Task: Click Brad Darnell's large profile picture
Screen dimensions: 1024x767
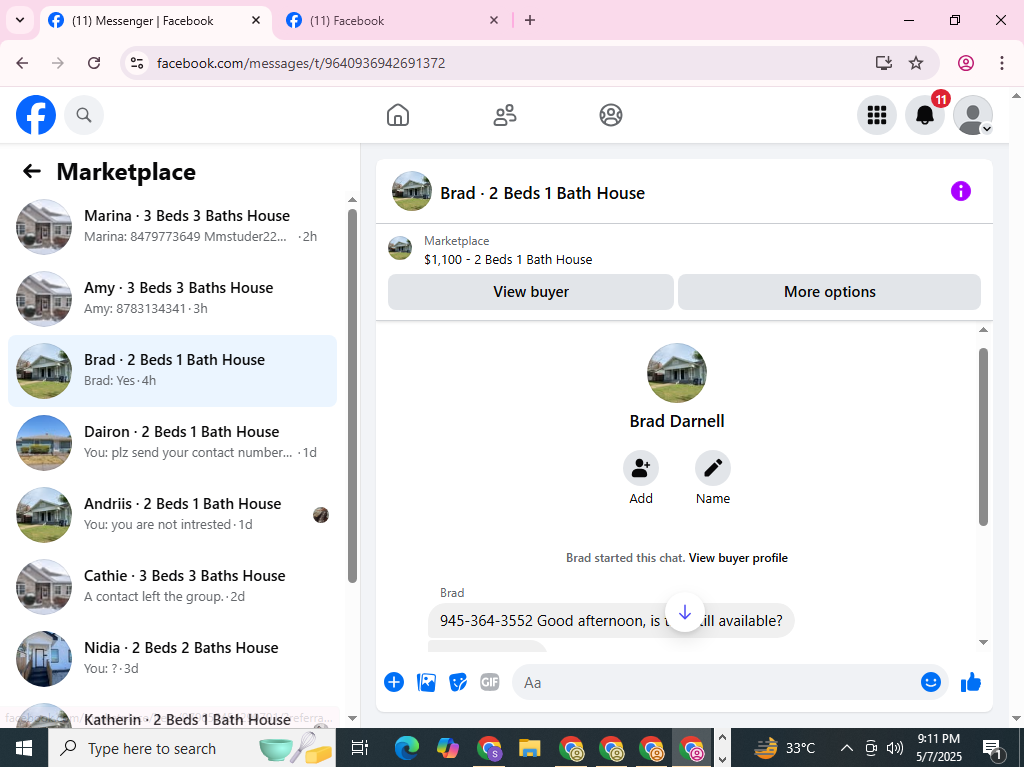Action: [677, 373]
